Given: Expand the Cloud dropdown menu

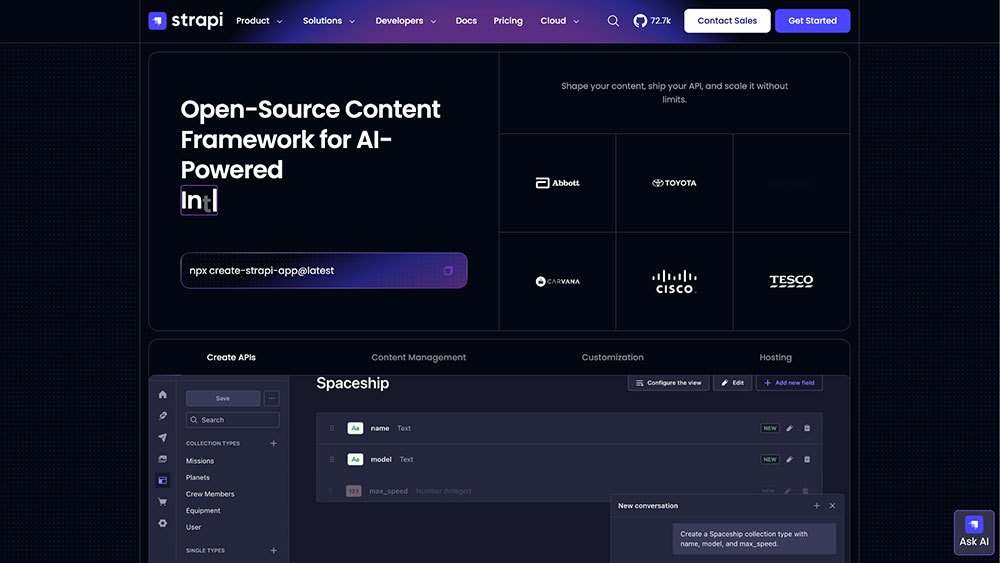Looking at the screenshot, I should tap(559, 20).
